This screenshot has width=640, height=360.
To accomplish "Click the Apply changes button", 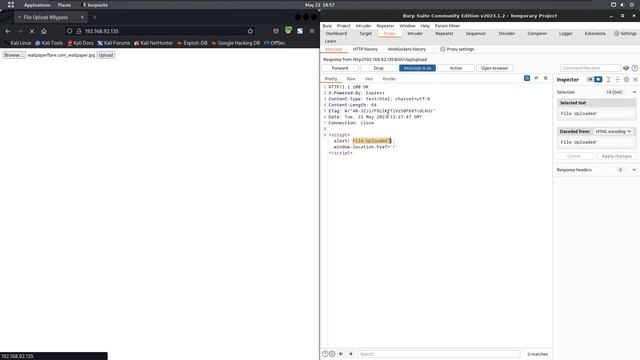I will (616, 156).
